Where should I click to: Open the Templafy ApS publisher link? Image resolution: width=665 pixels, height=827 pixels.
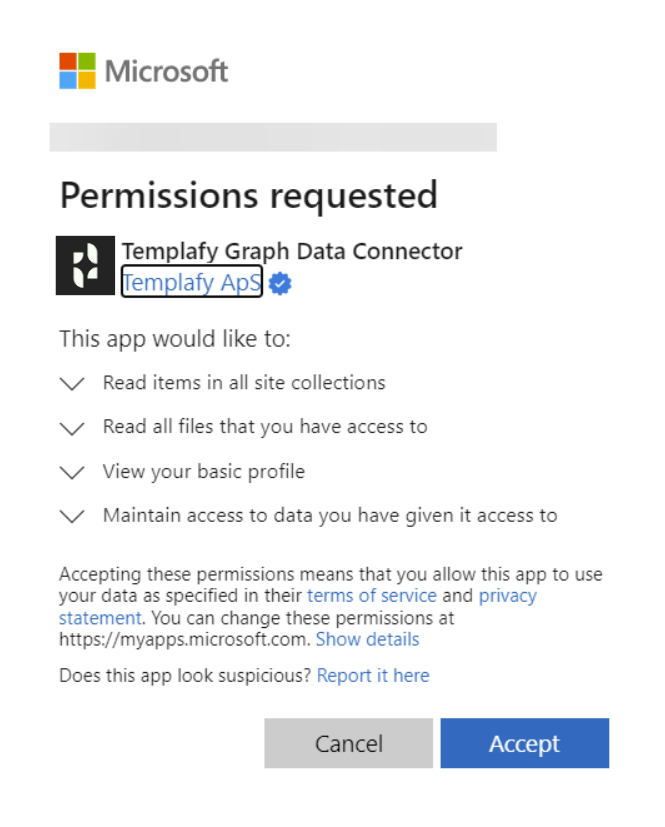(191, 282)
